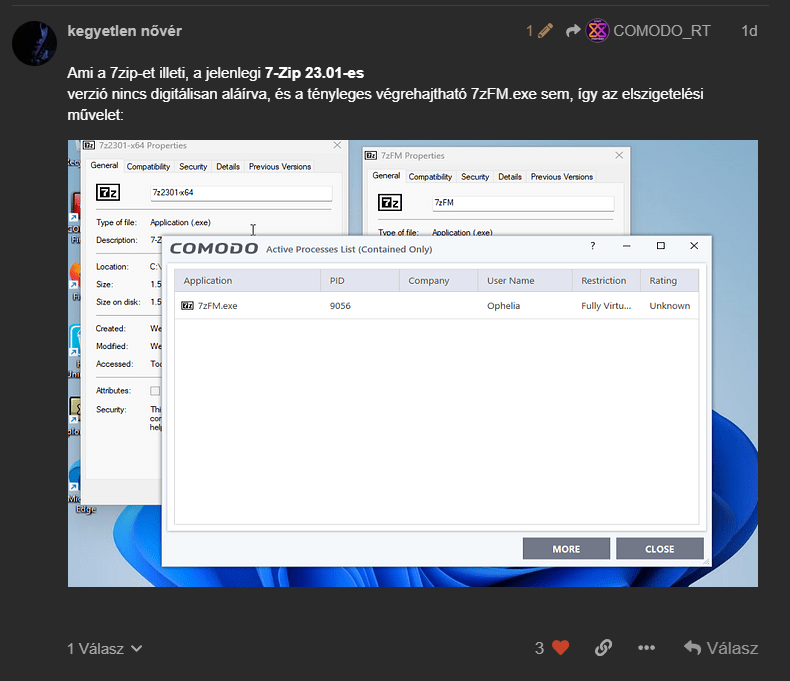The height and width of the screenshot is (681, 790).
Task: Select Details tab in 7z2301-x64 Properties
Action: [x=228, y=167]
